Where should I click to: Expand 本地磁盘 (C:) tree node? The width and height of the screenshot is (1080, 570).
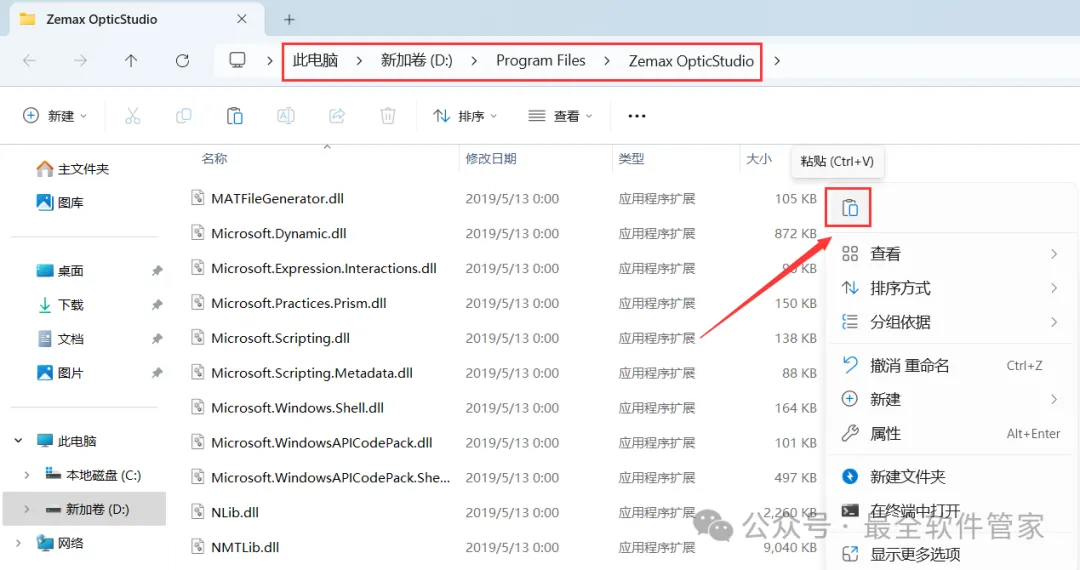coord(26,475)
